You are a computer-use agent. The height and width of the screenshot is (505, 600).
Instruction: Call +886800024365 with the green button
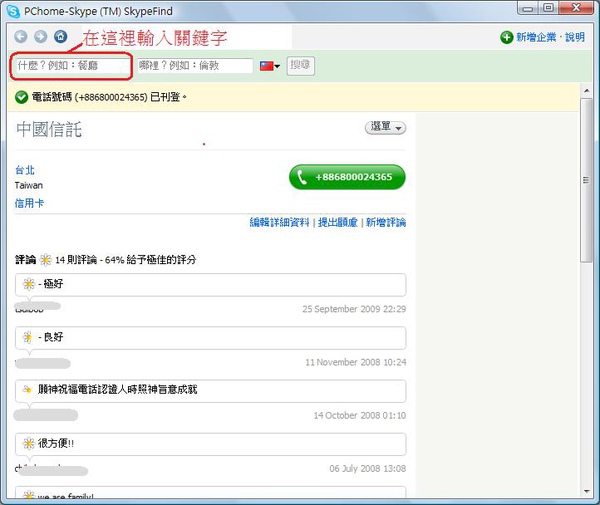(x=347, y=177)
